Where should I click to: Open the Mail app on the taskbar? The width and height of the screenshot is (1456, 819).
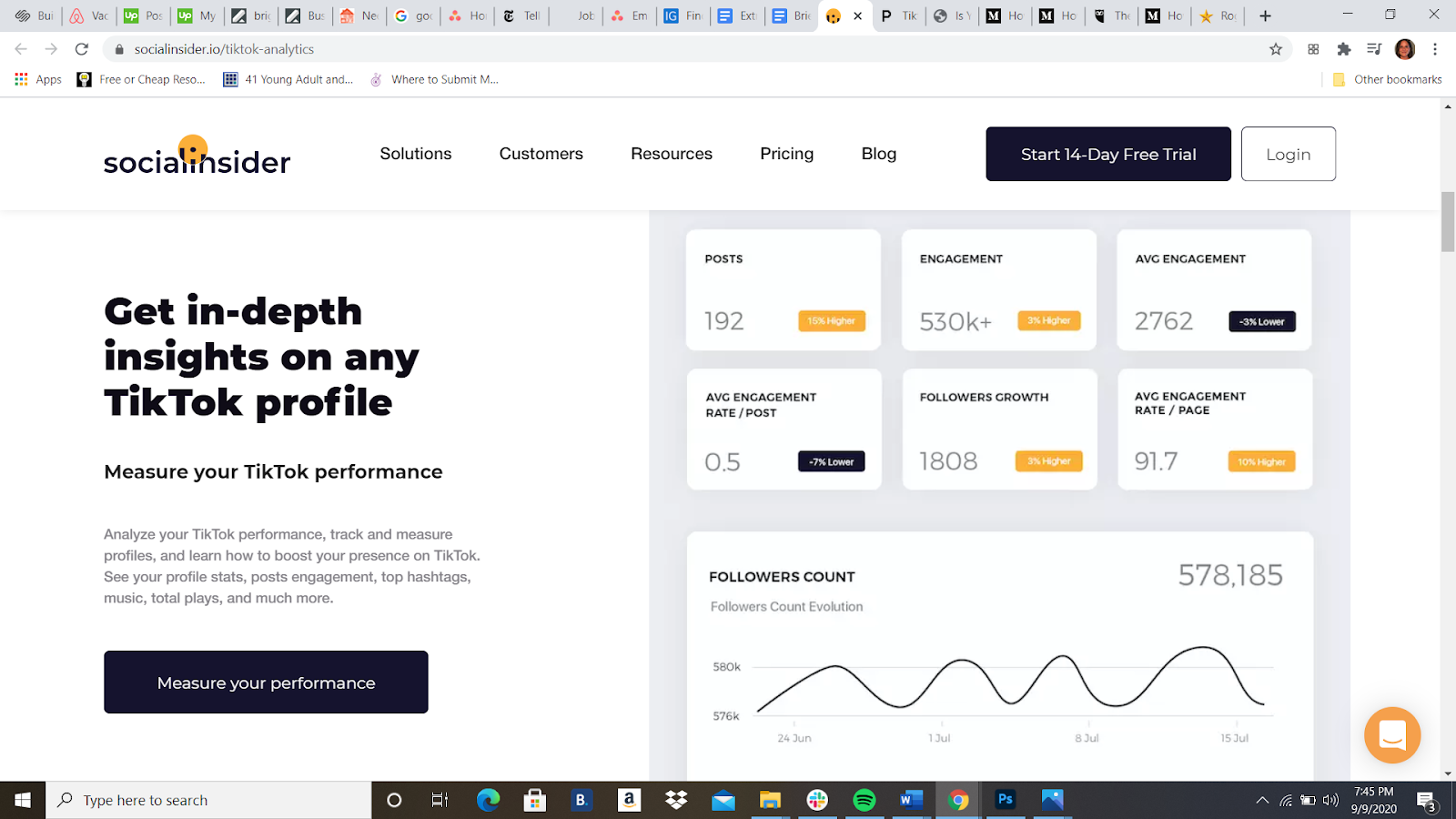[x=723, y=800]
